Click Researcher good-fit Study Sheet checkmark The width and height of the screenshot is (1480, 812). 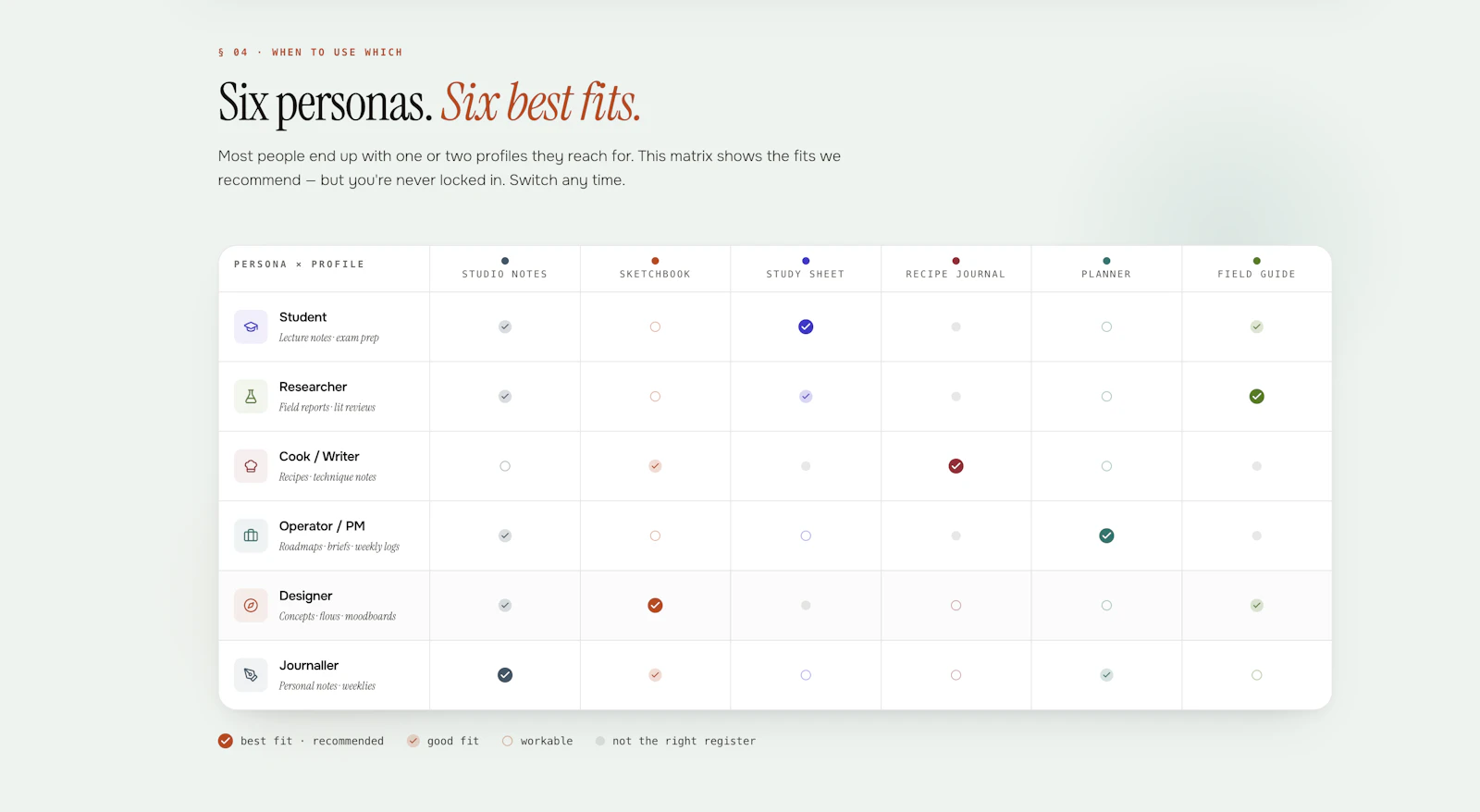[x=806, y=396]
